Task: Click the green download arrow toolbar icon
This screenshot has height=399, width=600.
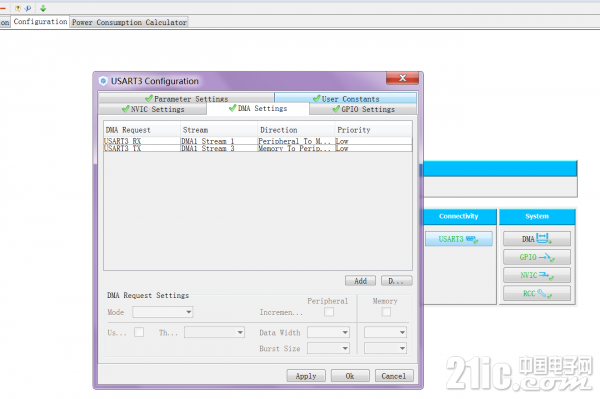Action: click(43, 8)
